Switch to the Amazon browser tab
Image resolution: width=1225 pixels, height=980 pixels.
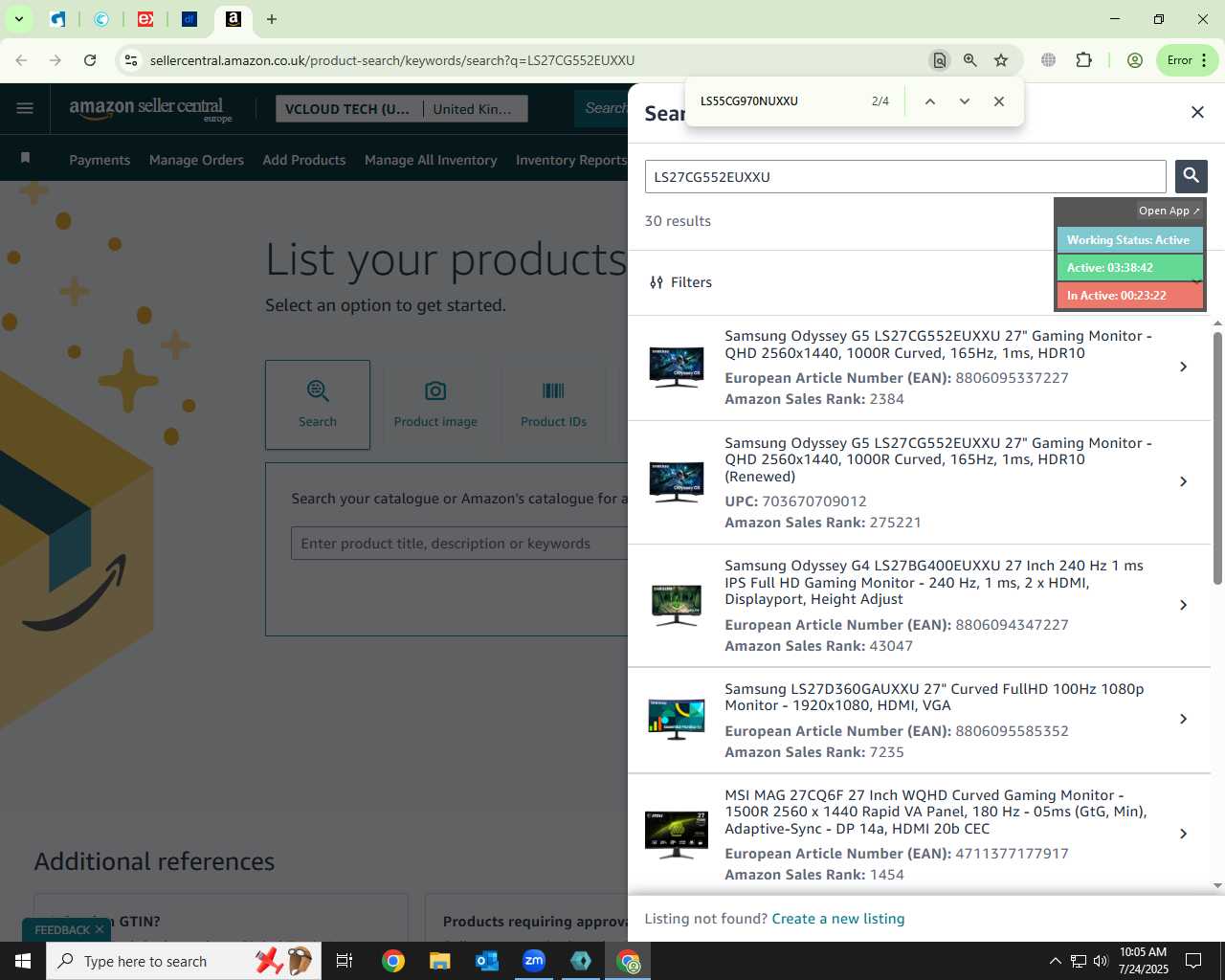(233, 19)
